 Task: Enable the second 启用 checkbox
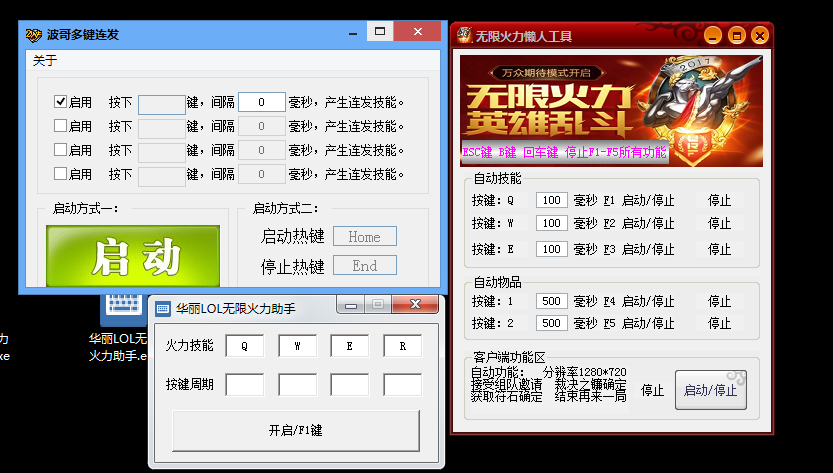tap(60, 126)
